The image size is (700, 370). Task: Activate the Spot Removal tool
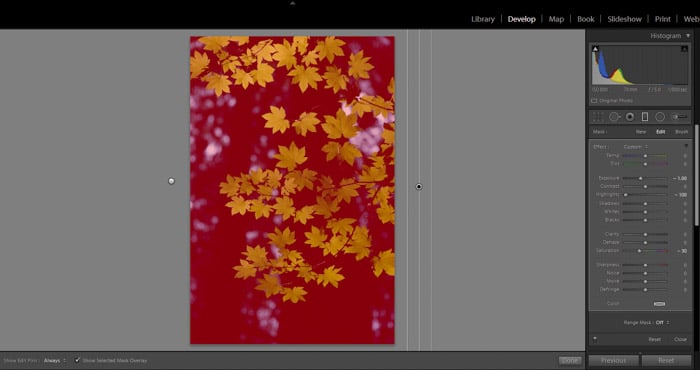[x=615, y=117]
